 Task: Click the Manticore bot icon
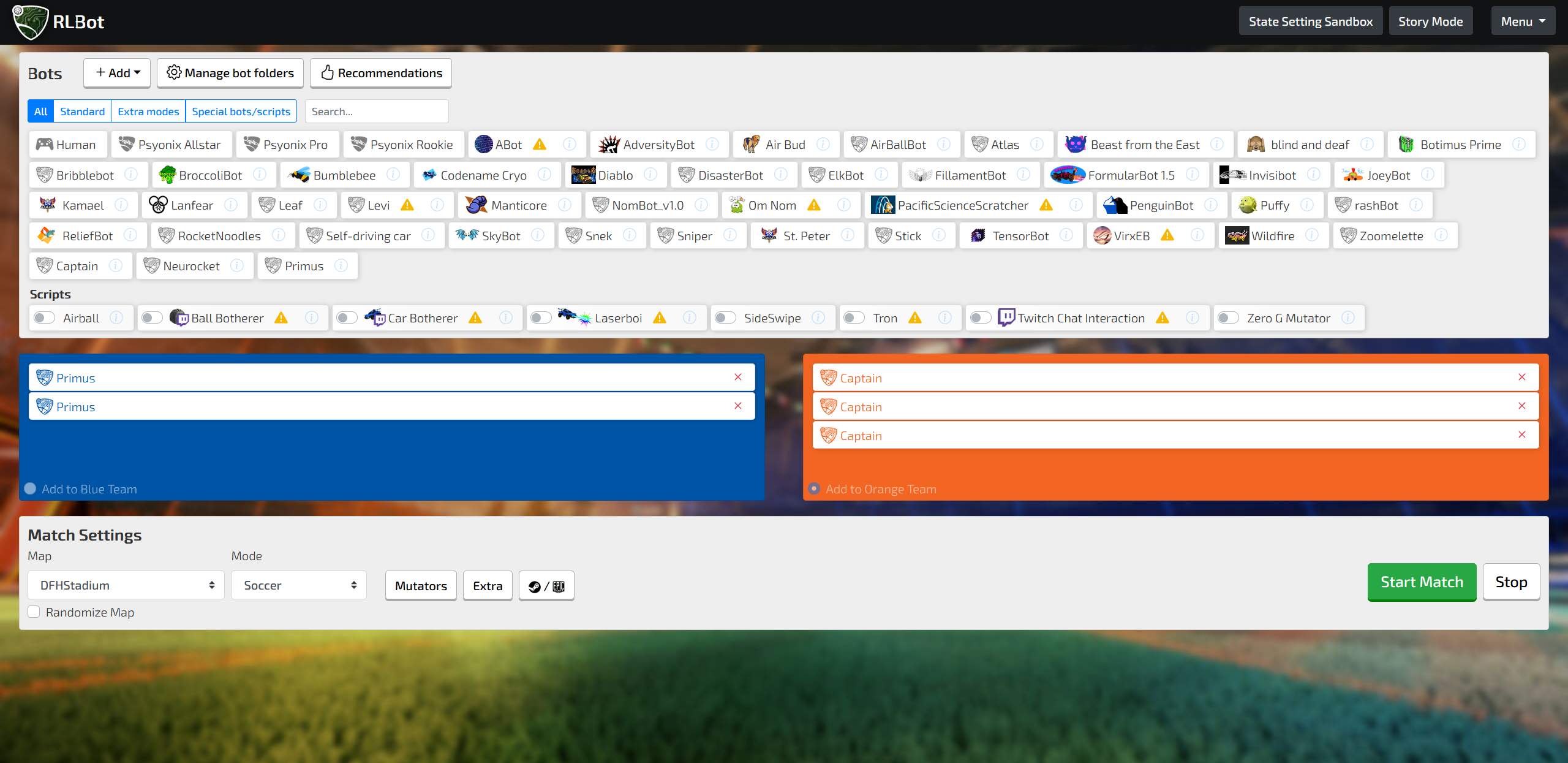(476, 205)
